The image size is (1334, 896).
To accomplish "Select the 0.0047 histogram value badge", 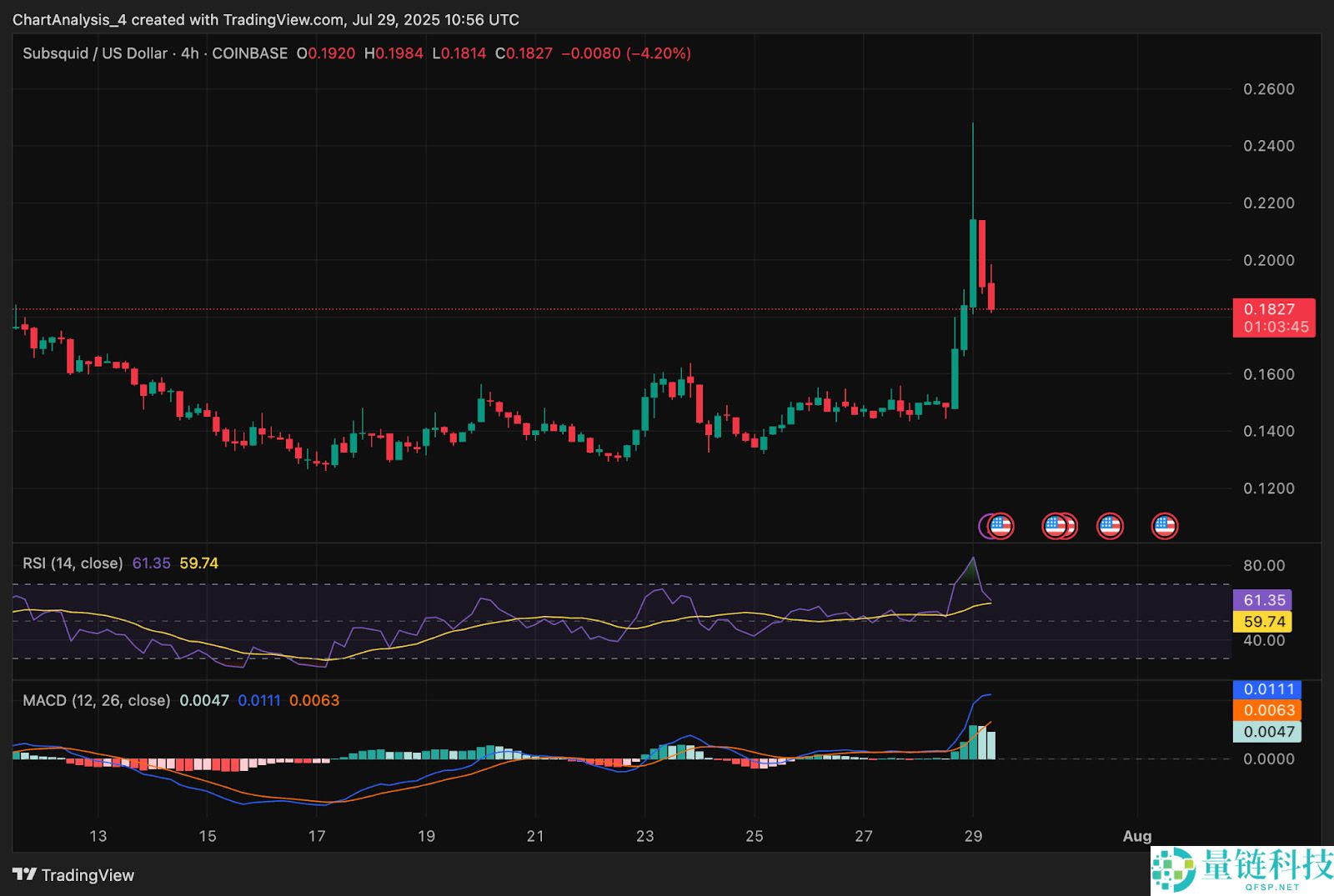I will pyautogui.click(x=1268, y=732).
